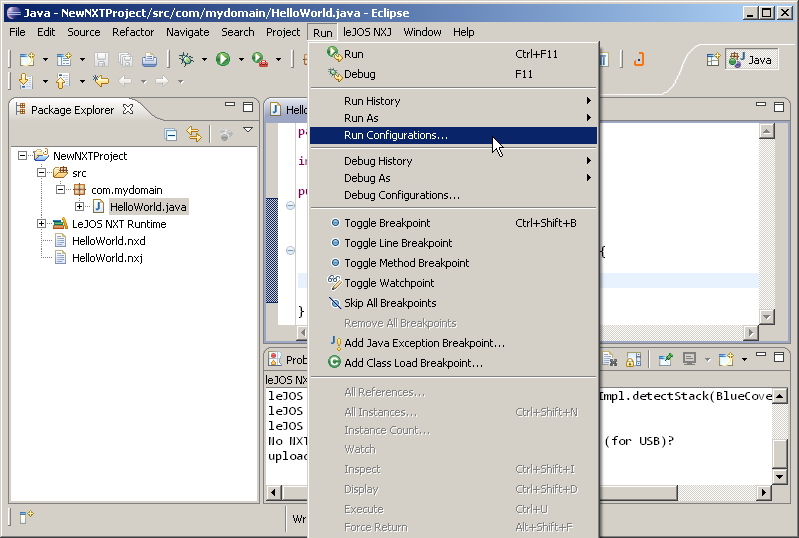Click Scroll Lock console icon
Image resolution: width=799 pixels, height=538 pixels.
point(633,359)
